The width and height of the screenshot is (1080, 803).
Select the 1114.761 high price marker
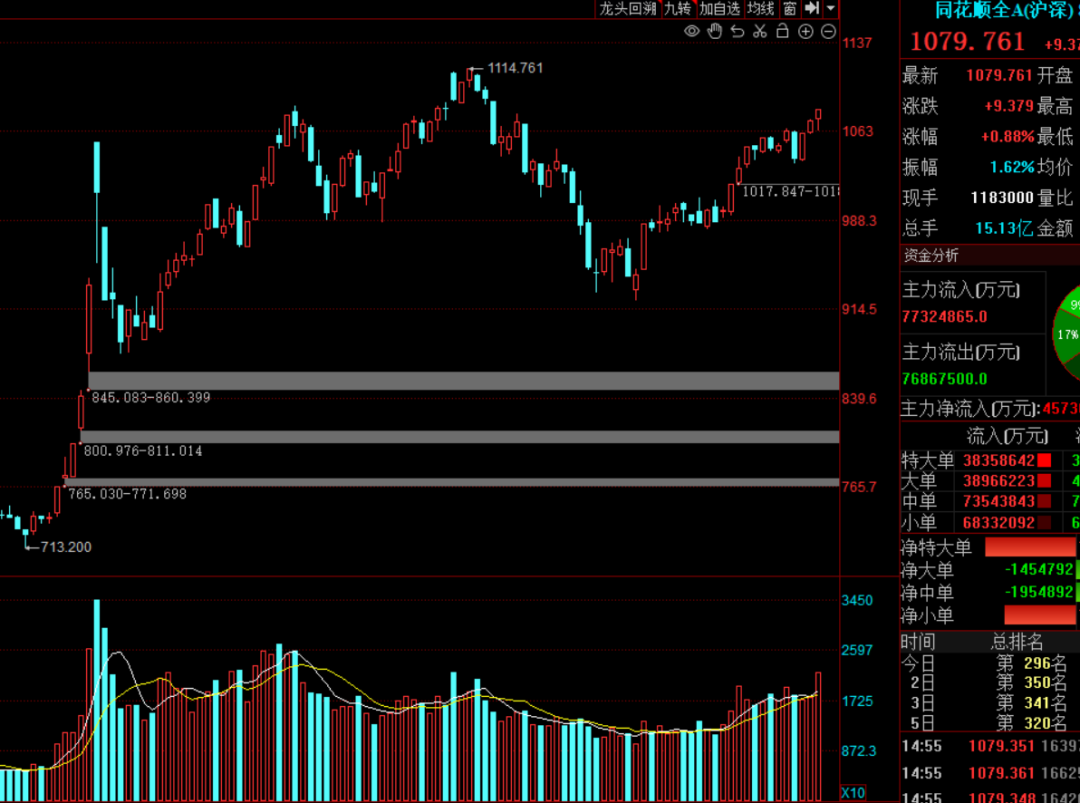(x=515, y=68)
